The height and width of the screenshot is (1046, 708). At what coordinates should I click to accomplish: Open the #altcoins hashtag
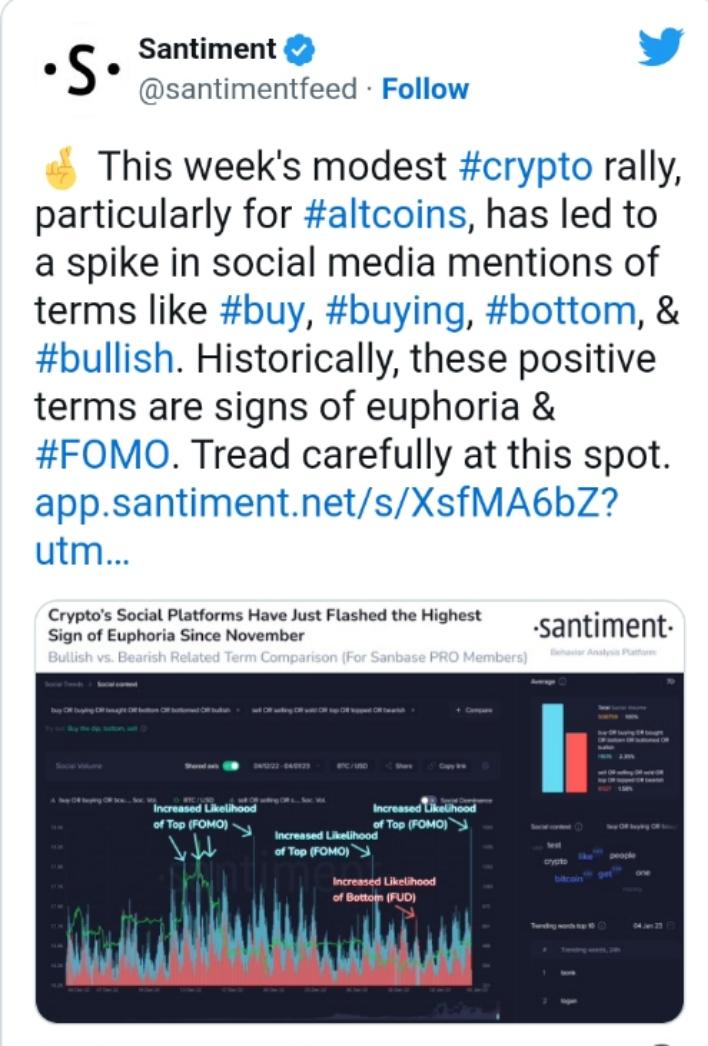click(x=385, y=215)
